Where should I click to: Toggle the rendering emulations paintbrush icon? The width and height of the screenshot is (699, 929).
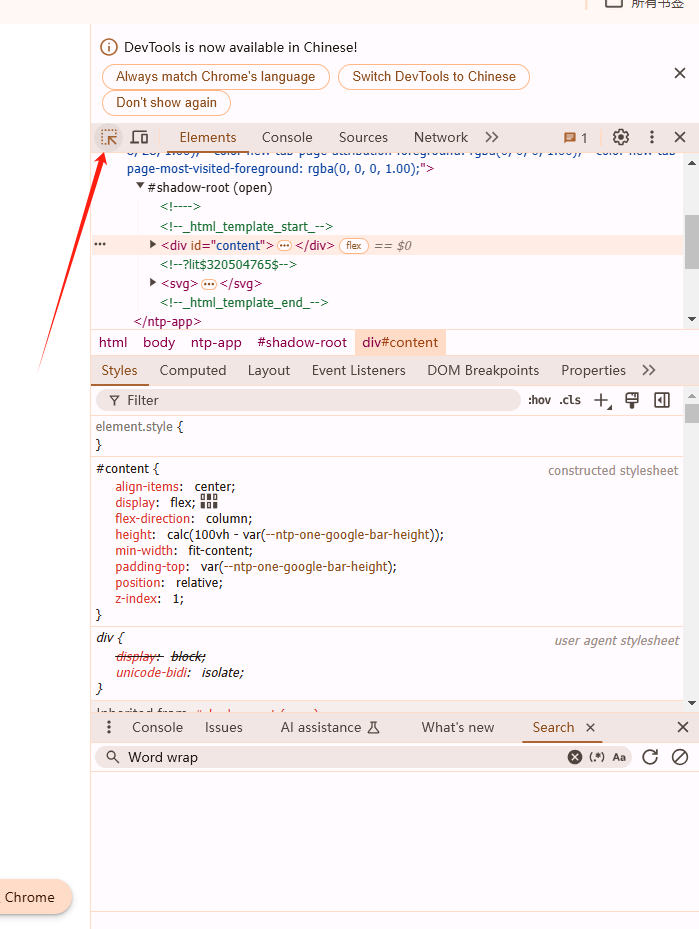[632, 401]
